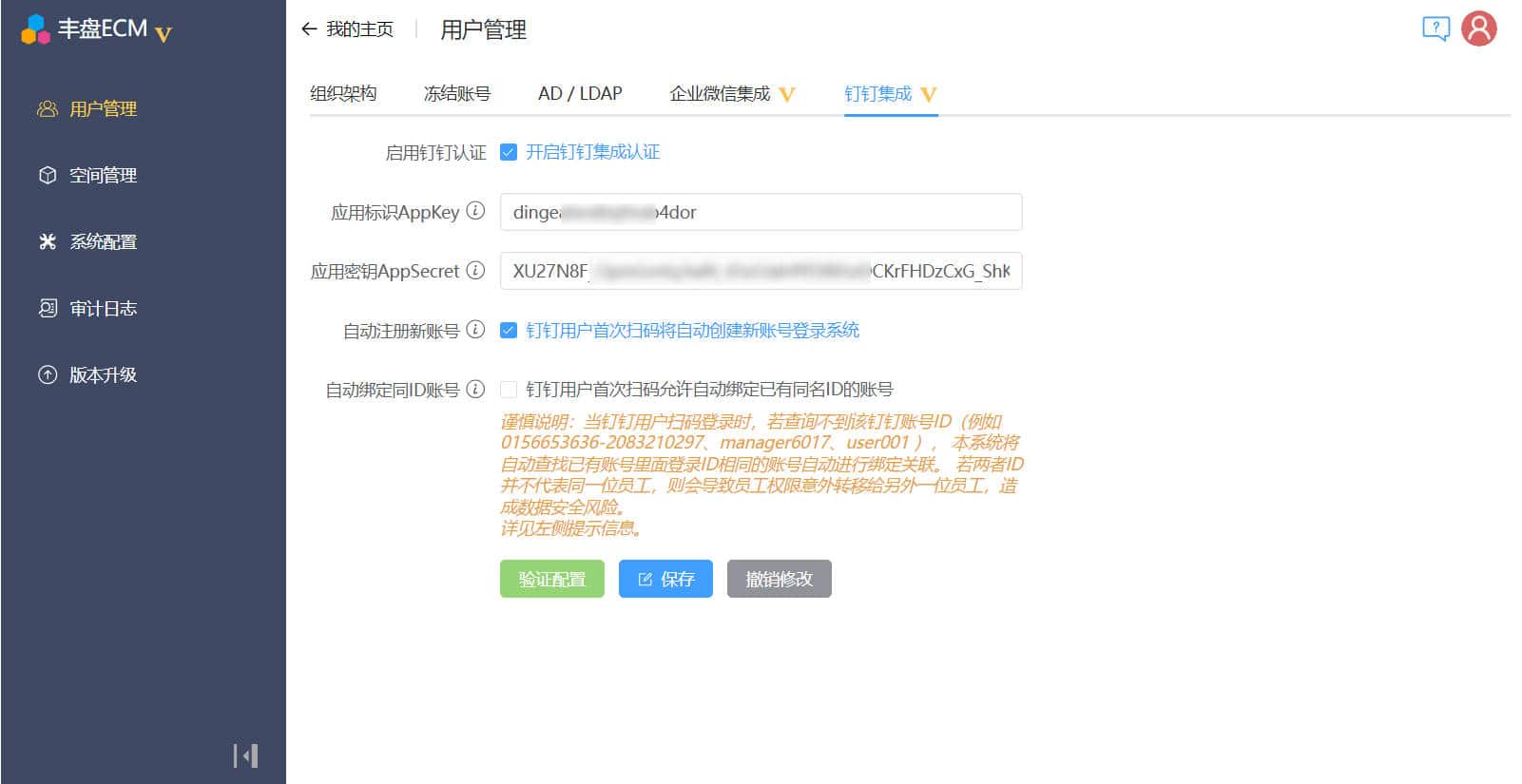
Task: Click info icon beside 应用密钥AppSecret
Action: coord(476,270)
